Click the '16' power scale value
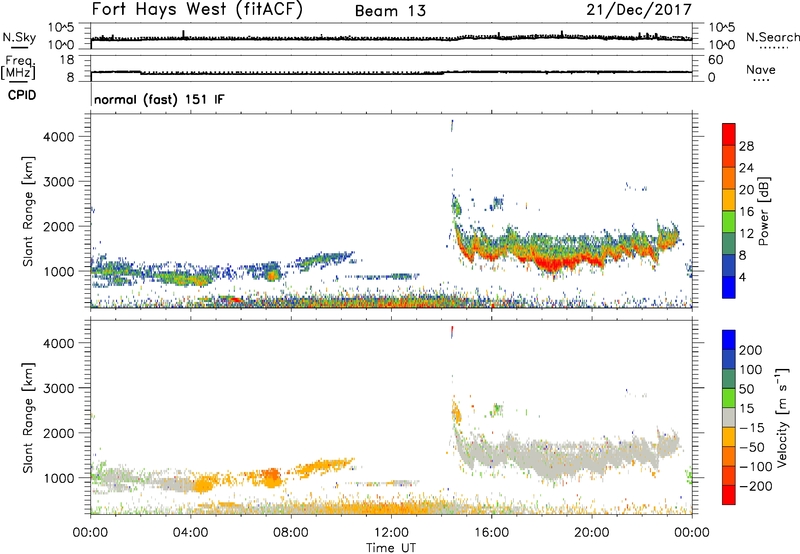 pos(746,212)
